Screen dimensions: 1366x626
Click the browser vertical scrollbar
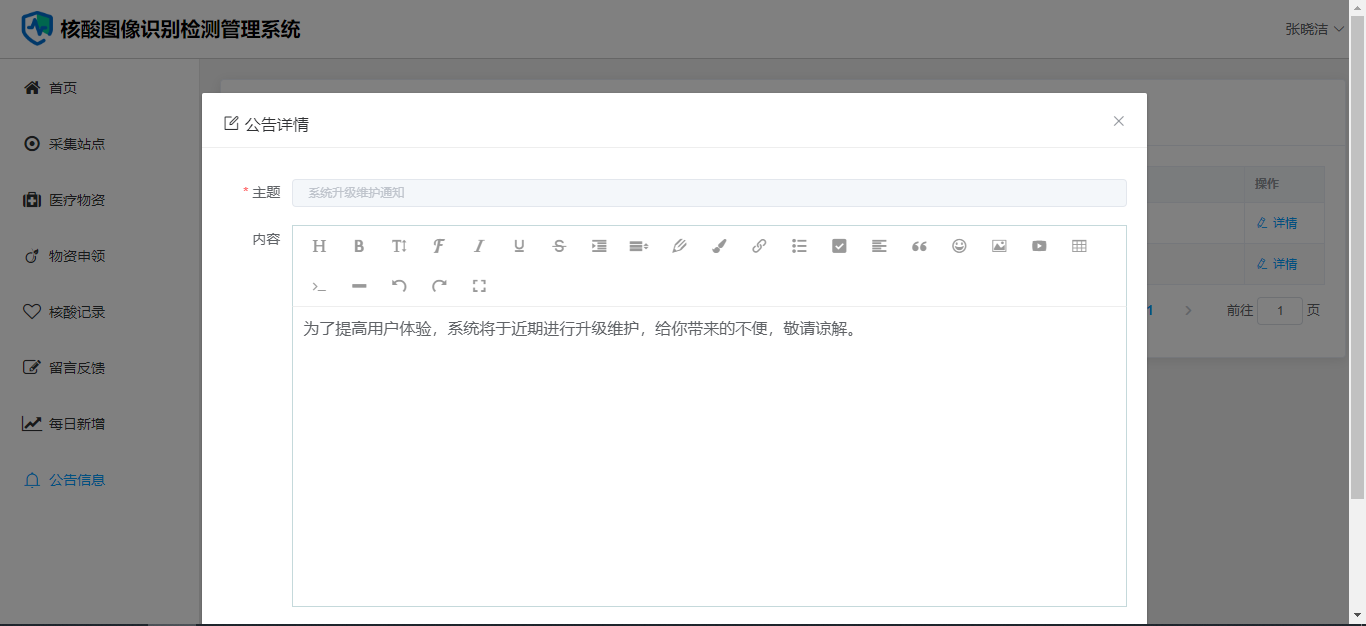1357,256
